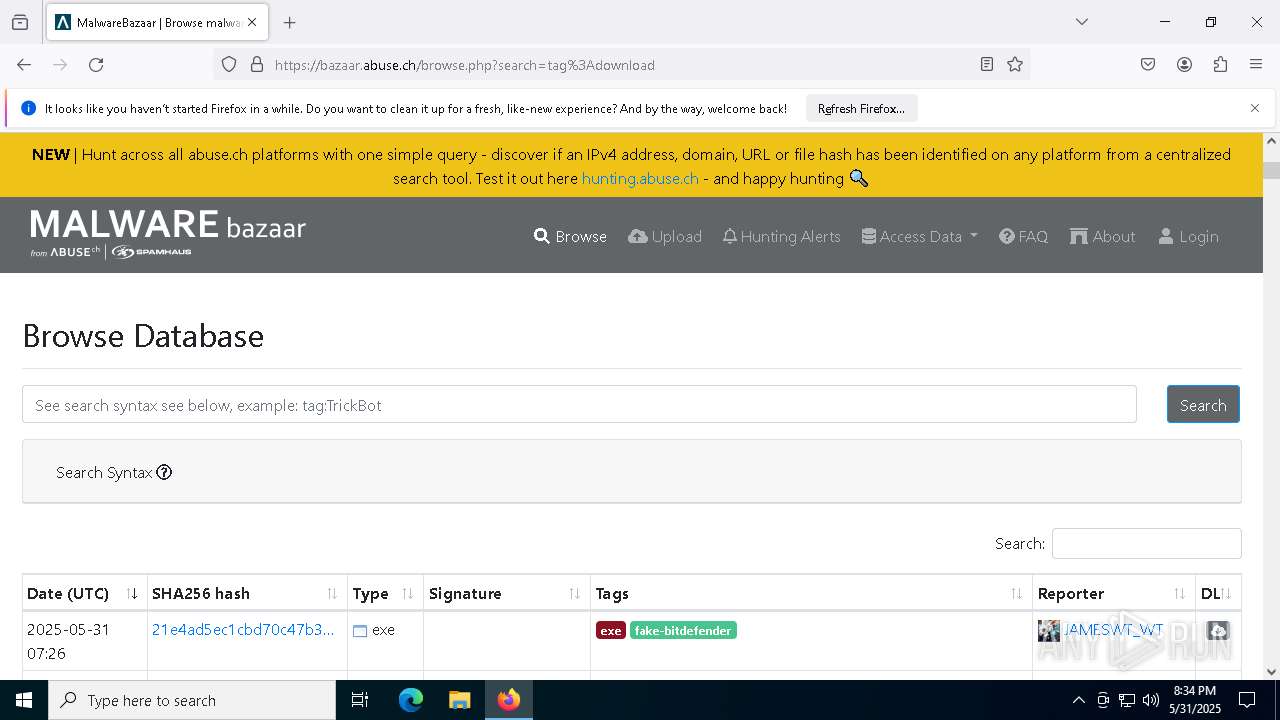The image size is (1280, 720).
Task: Open the Firefox application menu
Action: coord(1256,65)
